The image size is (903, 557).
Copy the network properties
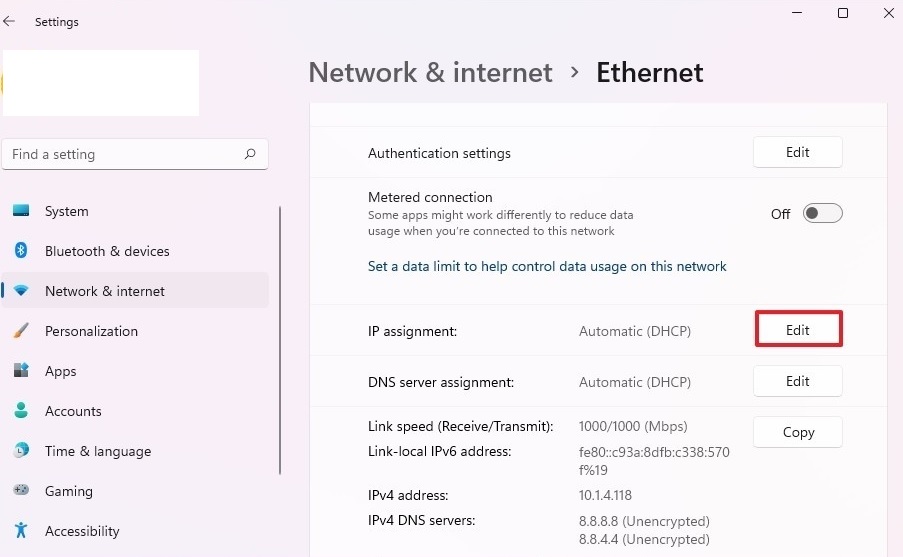798,432
